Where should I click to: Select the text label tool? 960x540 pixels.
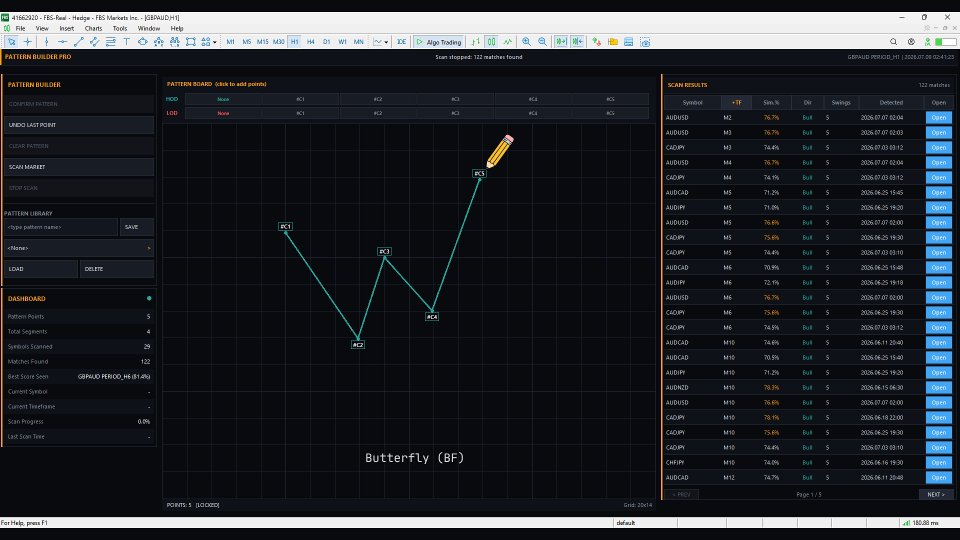127,42
